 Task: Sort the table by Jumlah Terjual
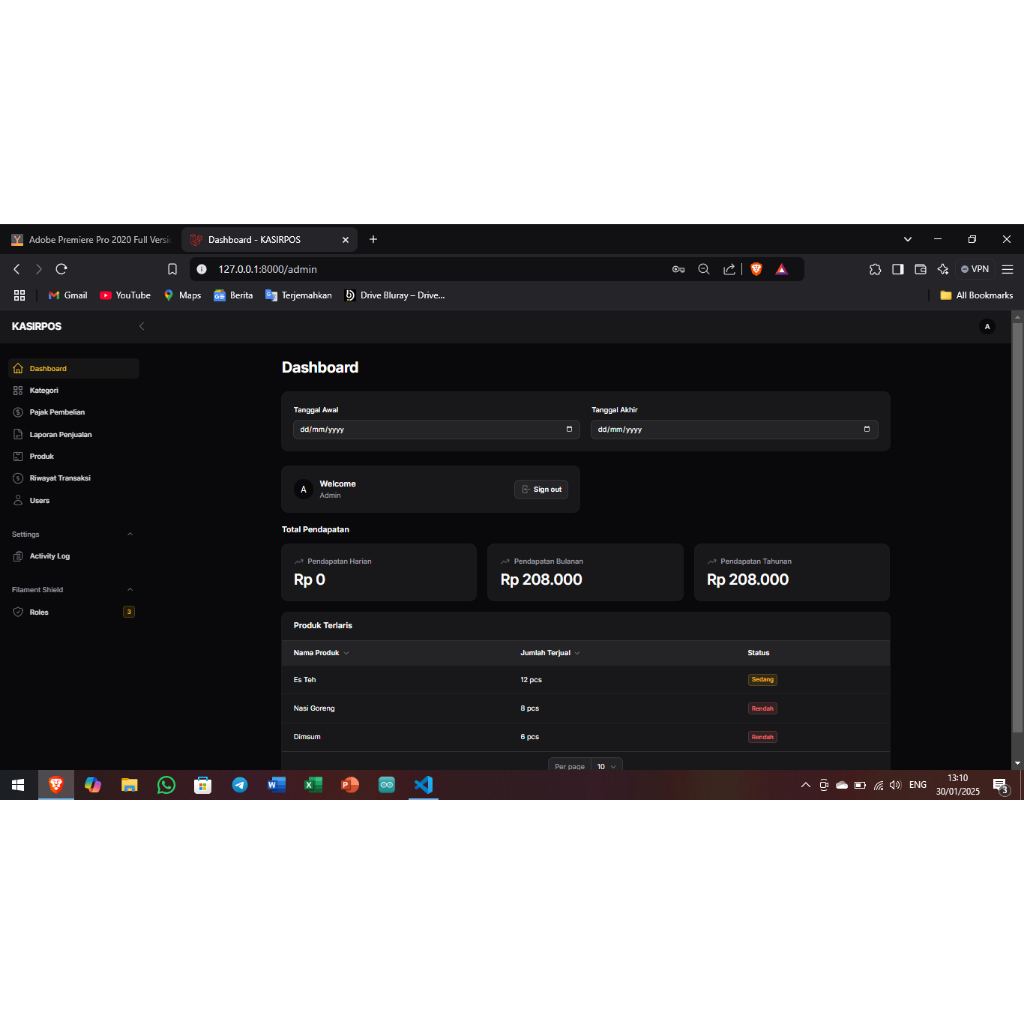point(549,653)
